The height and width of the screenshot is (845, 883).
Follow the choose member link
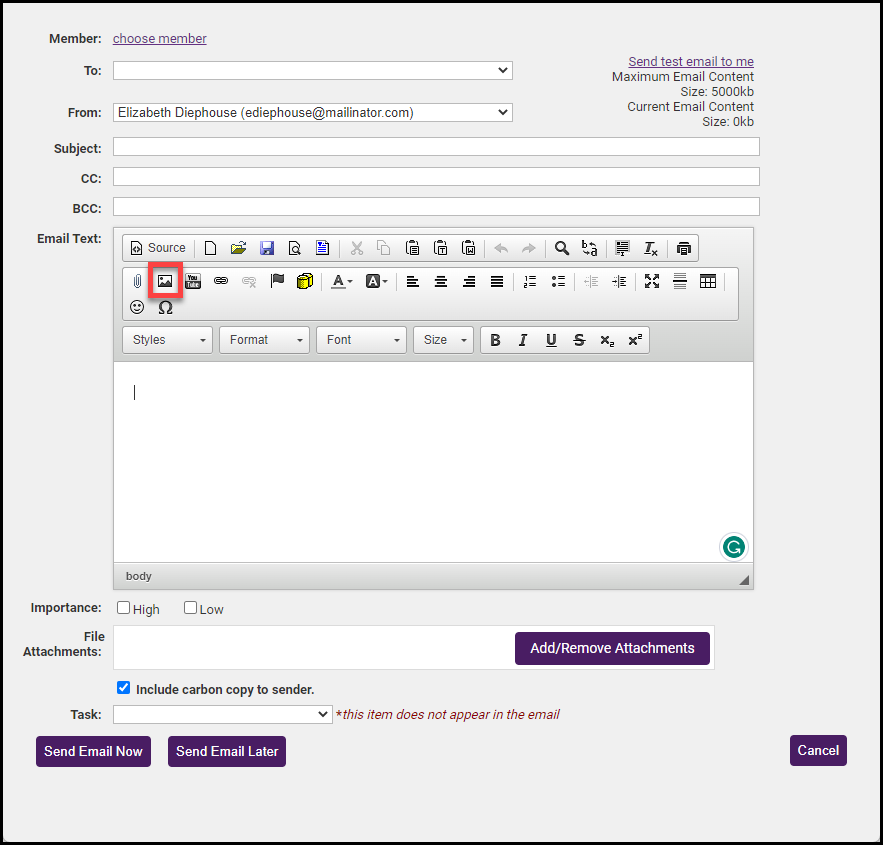pos(160,39)
